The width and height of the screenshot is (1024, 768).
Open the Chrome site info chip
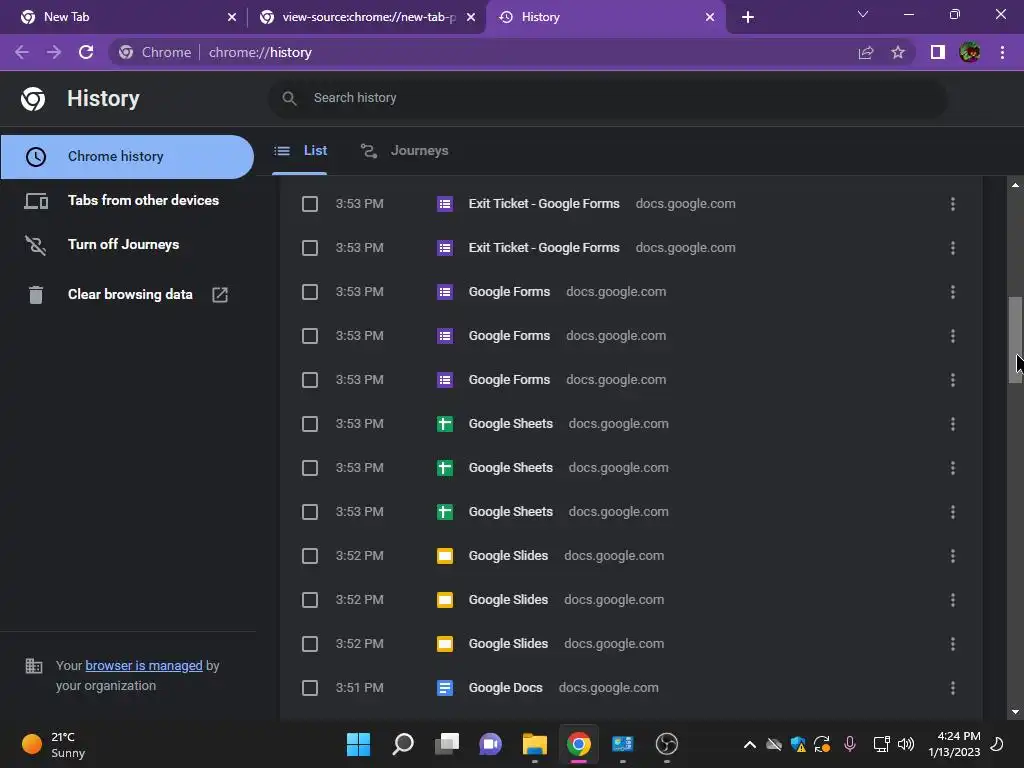pyautogui.click(x=155, y=52)
